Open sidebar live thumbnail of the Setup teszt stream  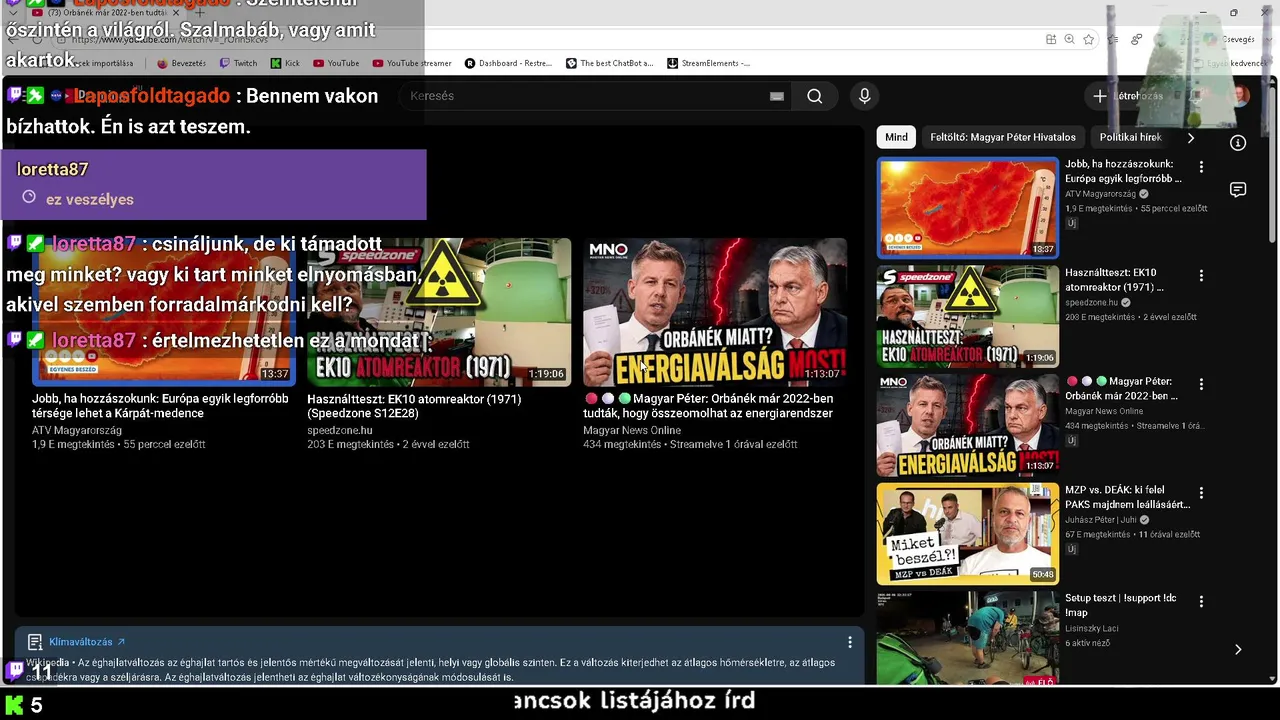(x=967, y=638)
